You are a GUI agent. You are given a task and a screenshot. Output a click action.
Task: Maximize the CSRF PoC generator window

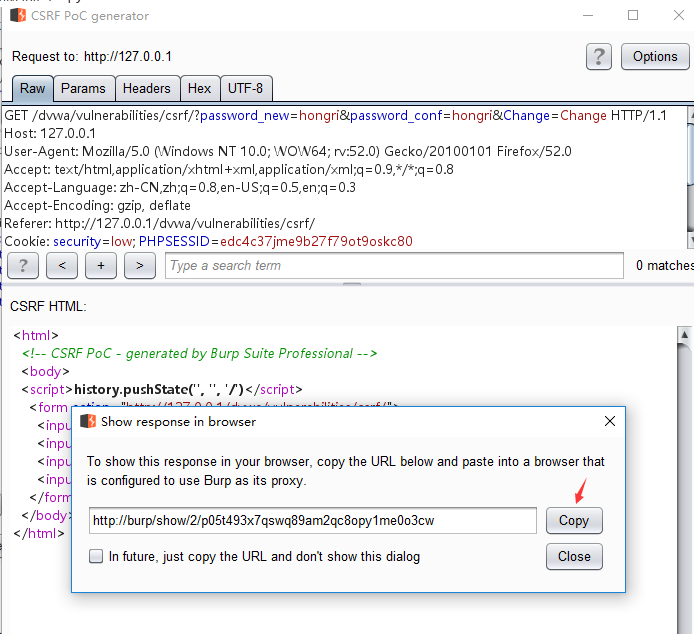tap(633, 15)
